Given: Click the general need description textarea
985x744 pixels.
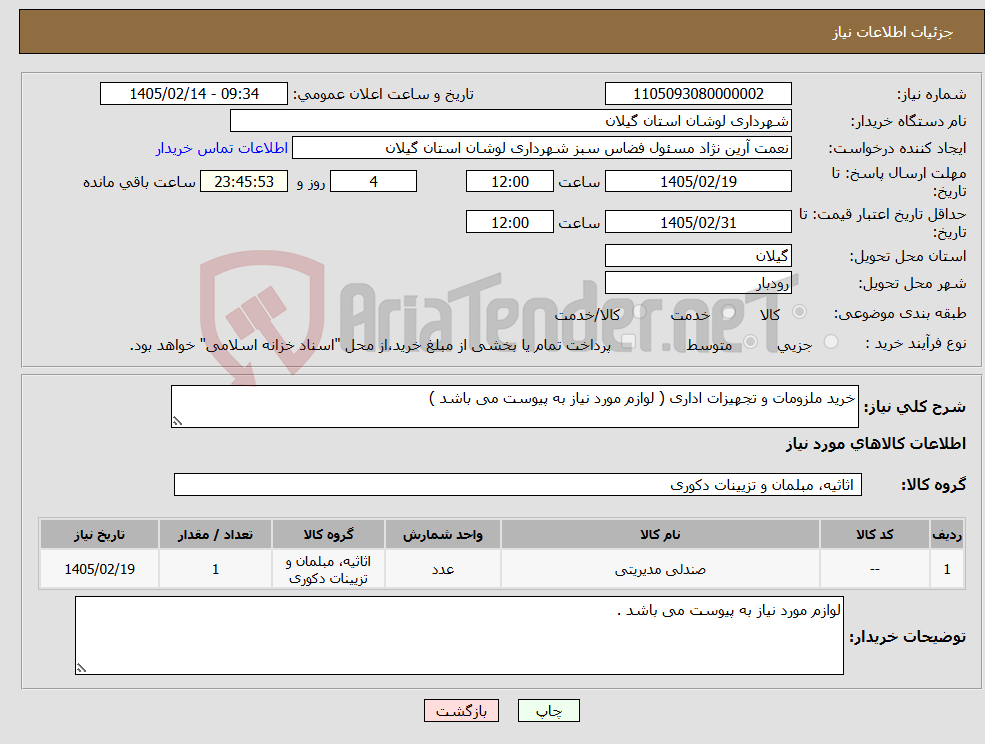Looking at the screenshot, I should pyautogui.click(x=514, y=407).
